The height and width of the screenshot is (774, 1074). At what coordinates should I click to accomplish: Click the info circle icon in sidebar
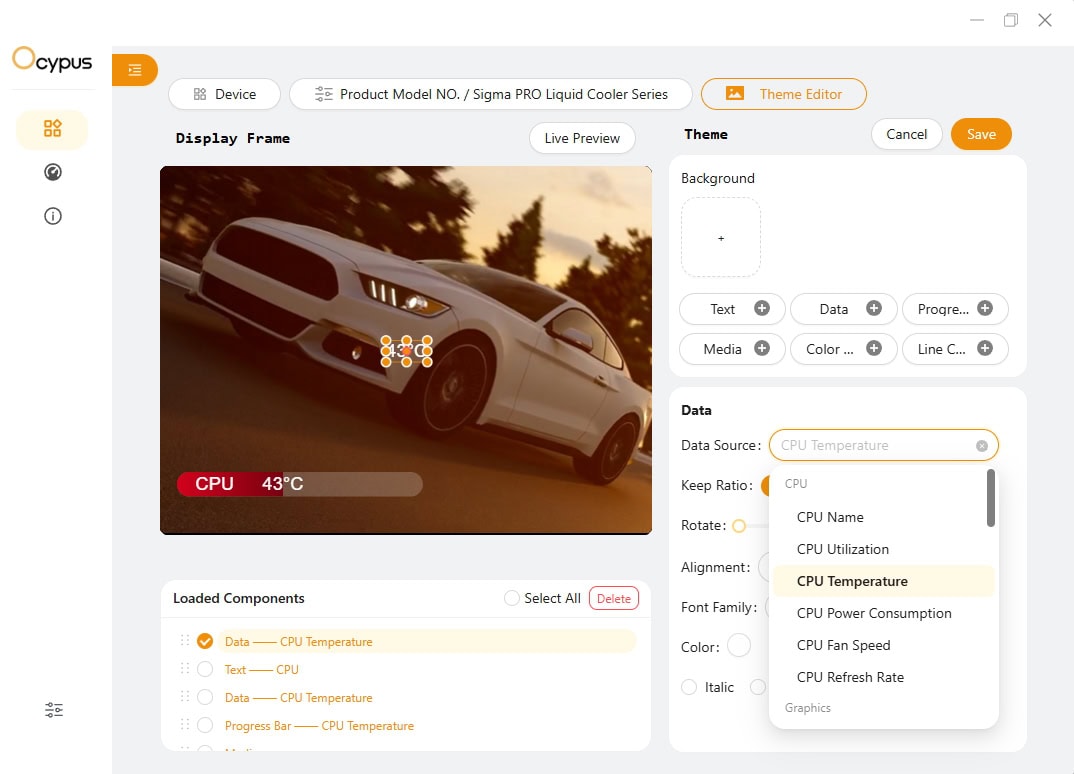pos(53,216)
